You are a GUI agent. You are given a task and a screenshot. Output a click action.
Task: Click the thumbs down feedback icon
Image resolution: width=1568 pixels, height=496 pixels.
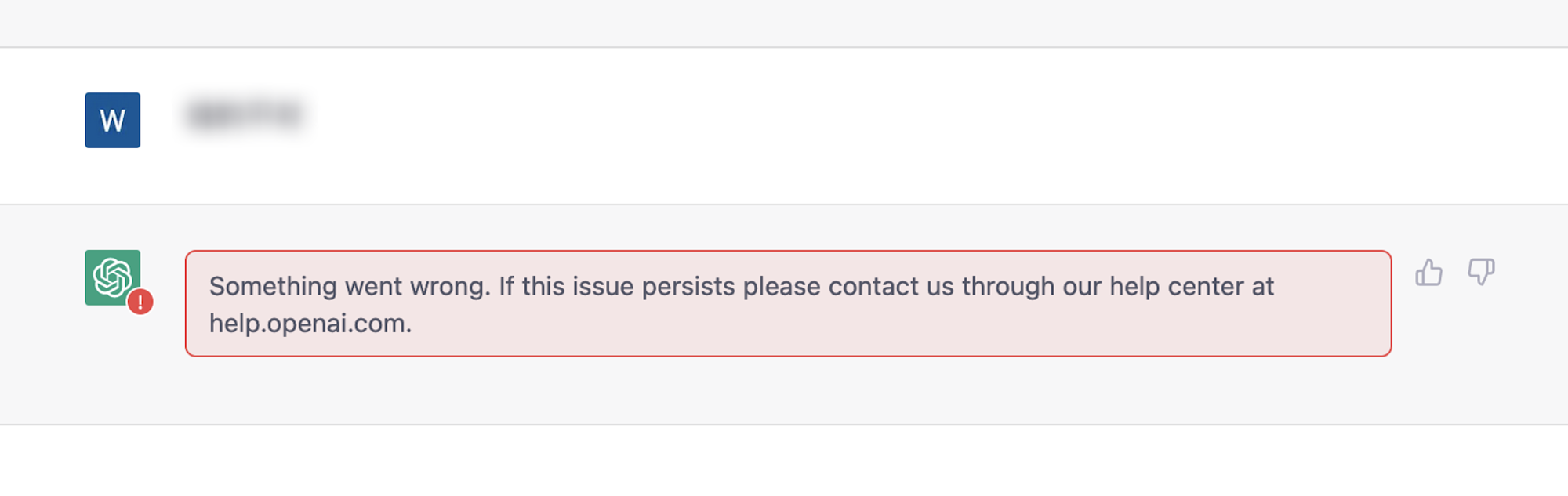tap(1481, 272)
